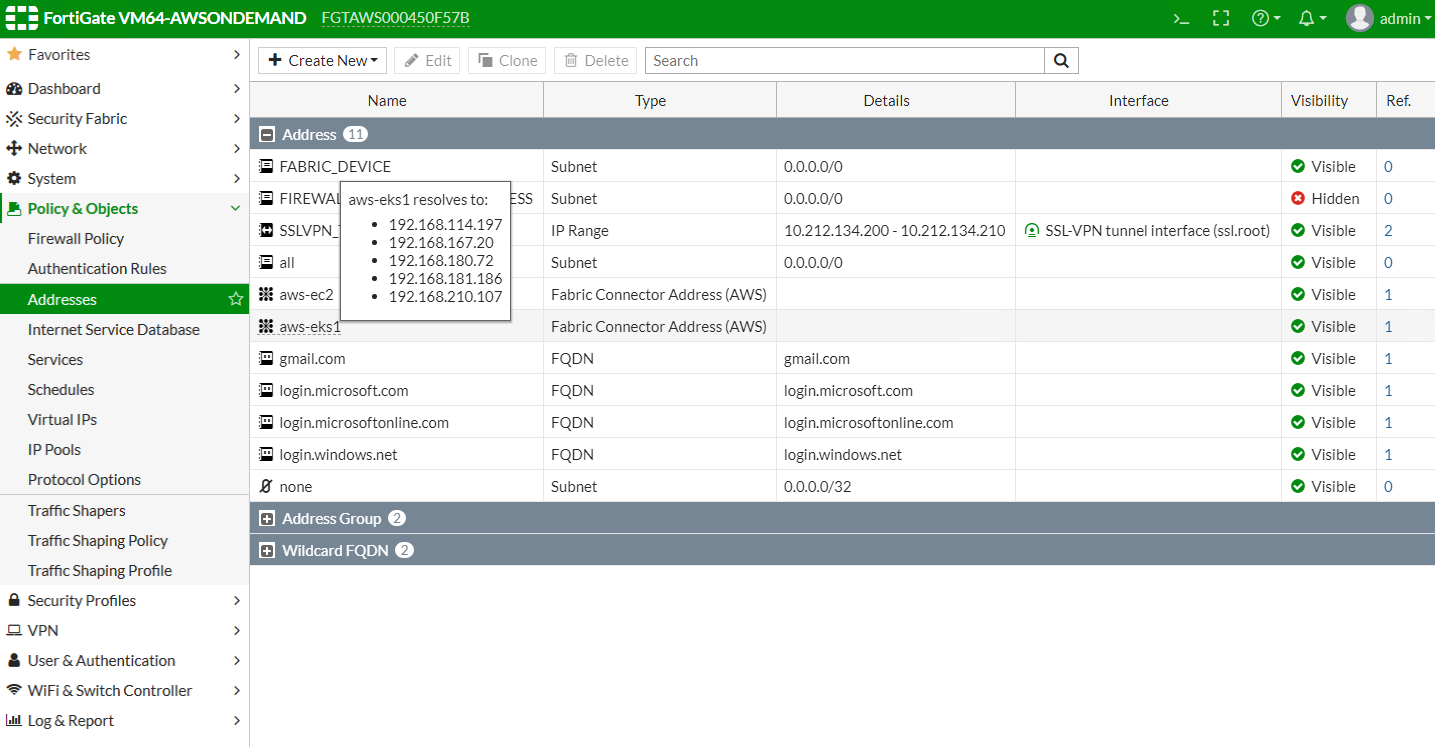Image resolution: width=1435 pixels, height=747 pixels.
Task: Click the hostname FGTAWS000450F57B link
Action: (x=395, y=18)
